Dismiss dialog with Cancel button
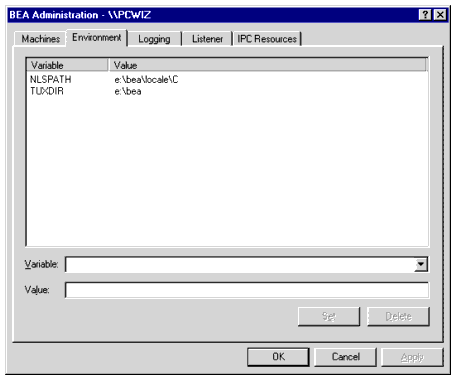The image size is (456, 389). tap(346, 357)
